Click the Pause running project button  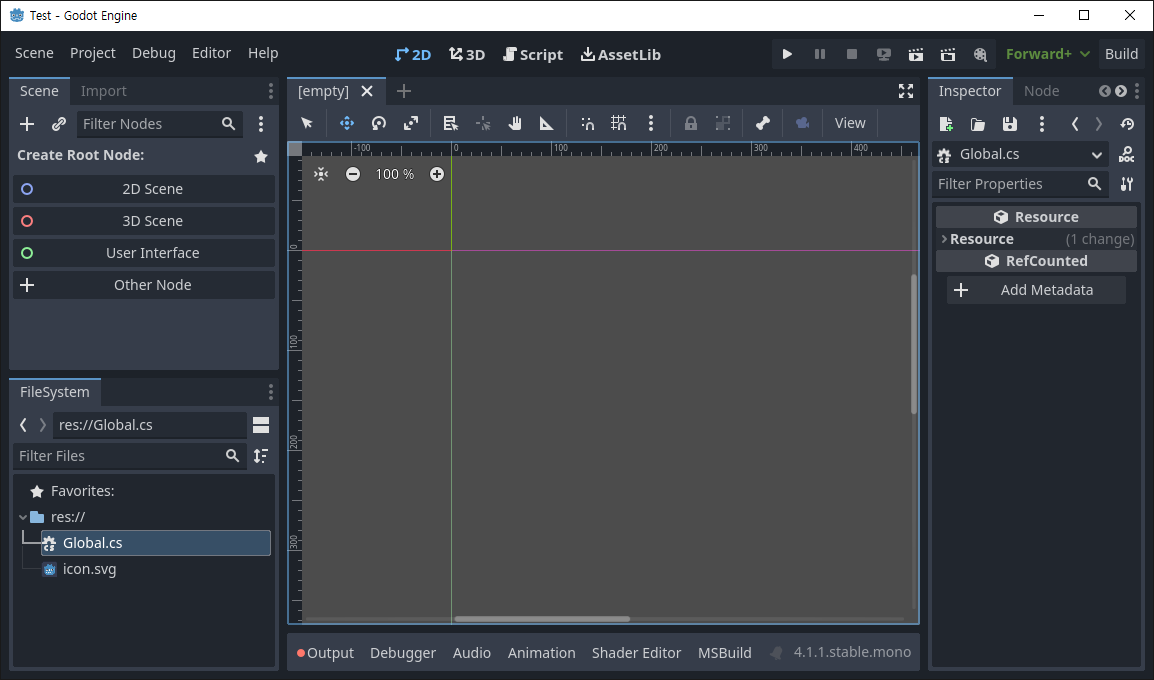[x=819, y=54]
